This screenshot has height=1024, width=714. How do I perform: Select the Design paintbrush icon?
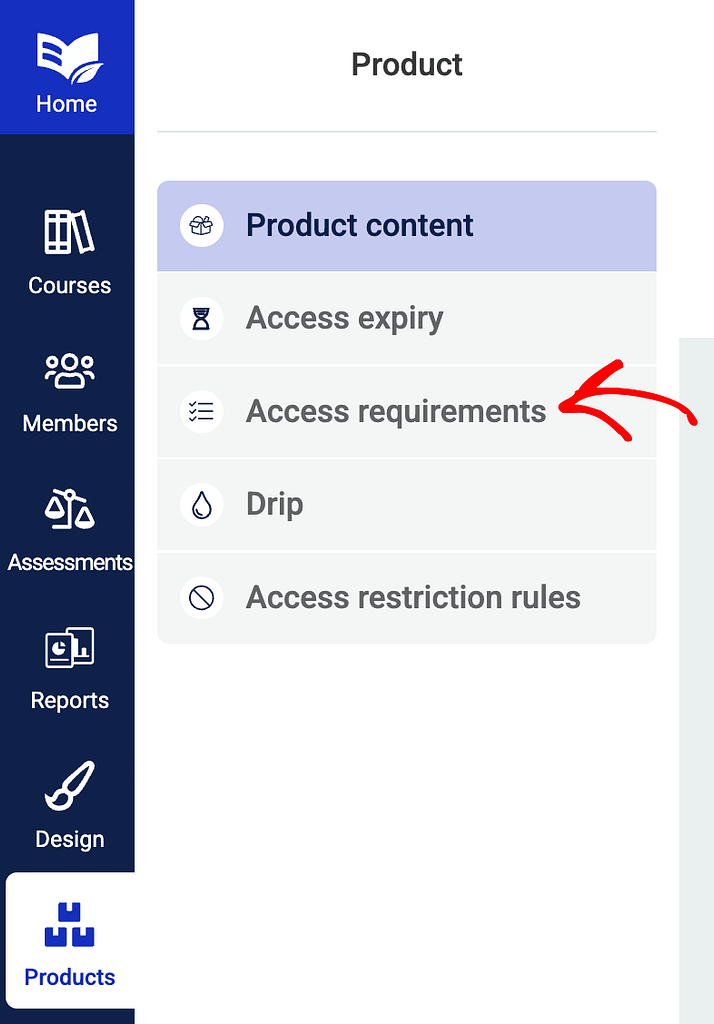click(x=69, y=786)
